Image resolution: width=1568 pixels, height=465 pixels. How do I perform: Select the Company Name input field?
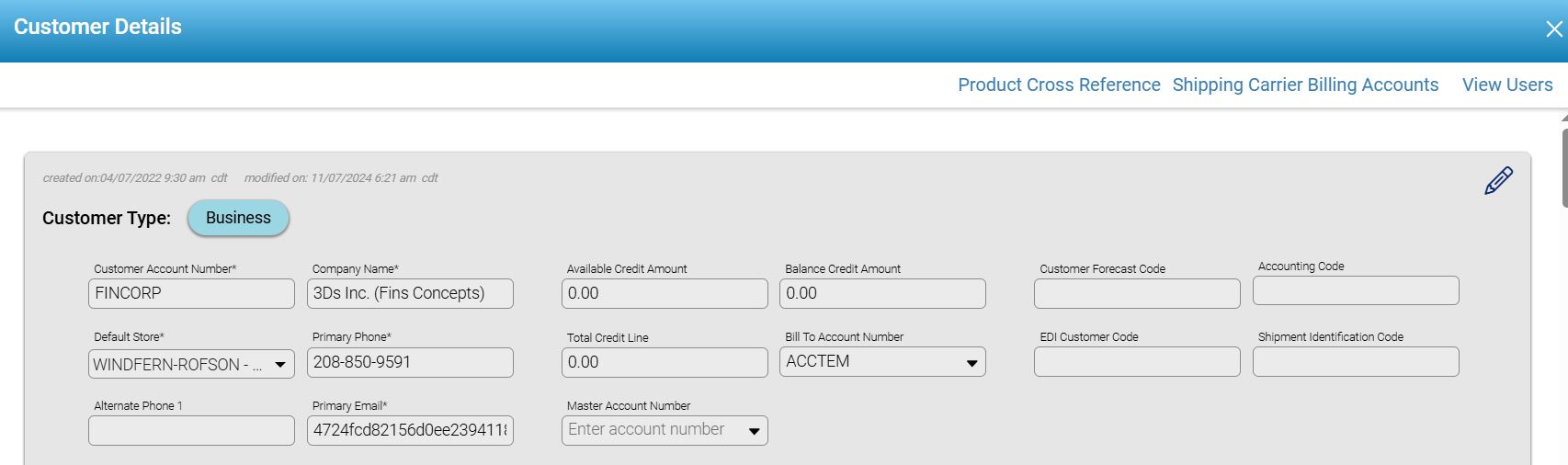click(410, 293)
